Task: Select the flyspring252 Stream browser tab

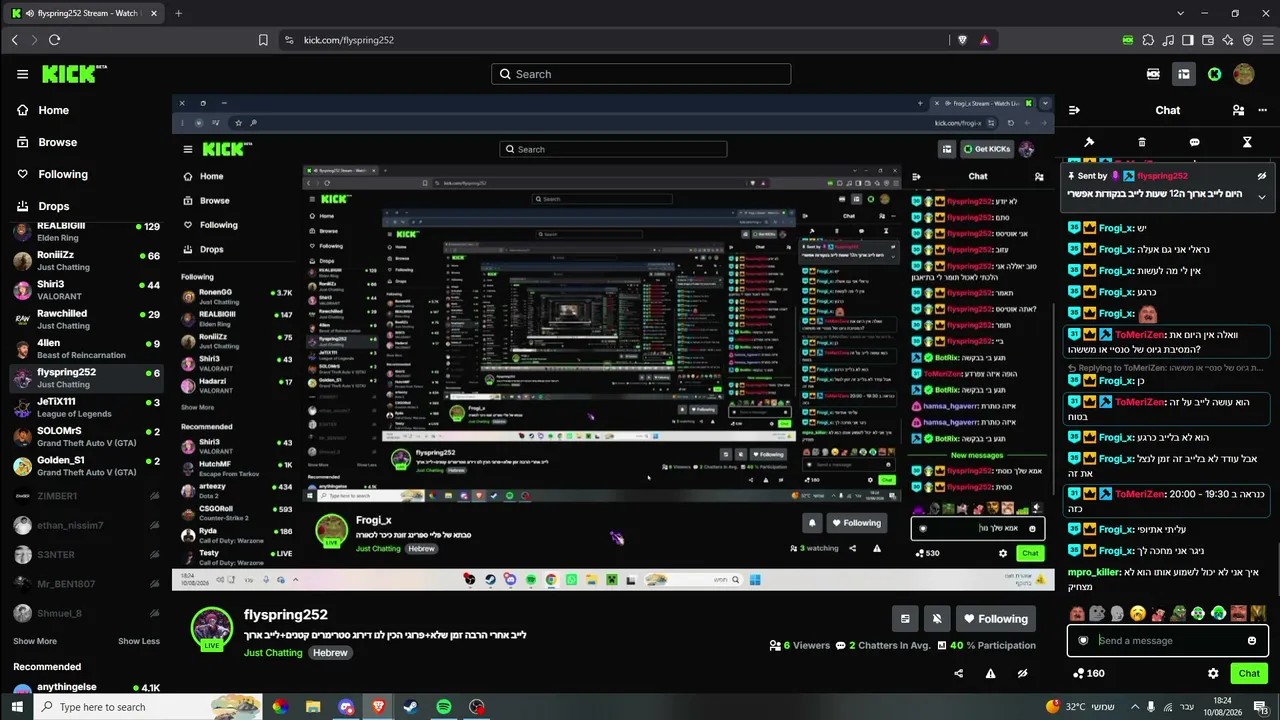Action: click(x=83, y=13)
